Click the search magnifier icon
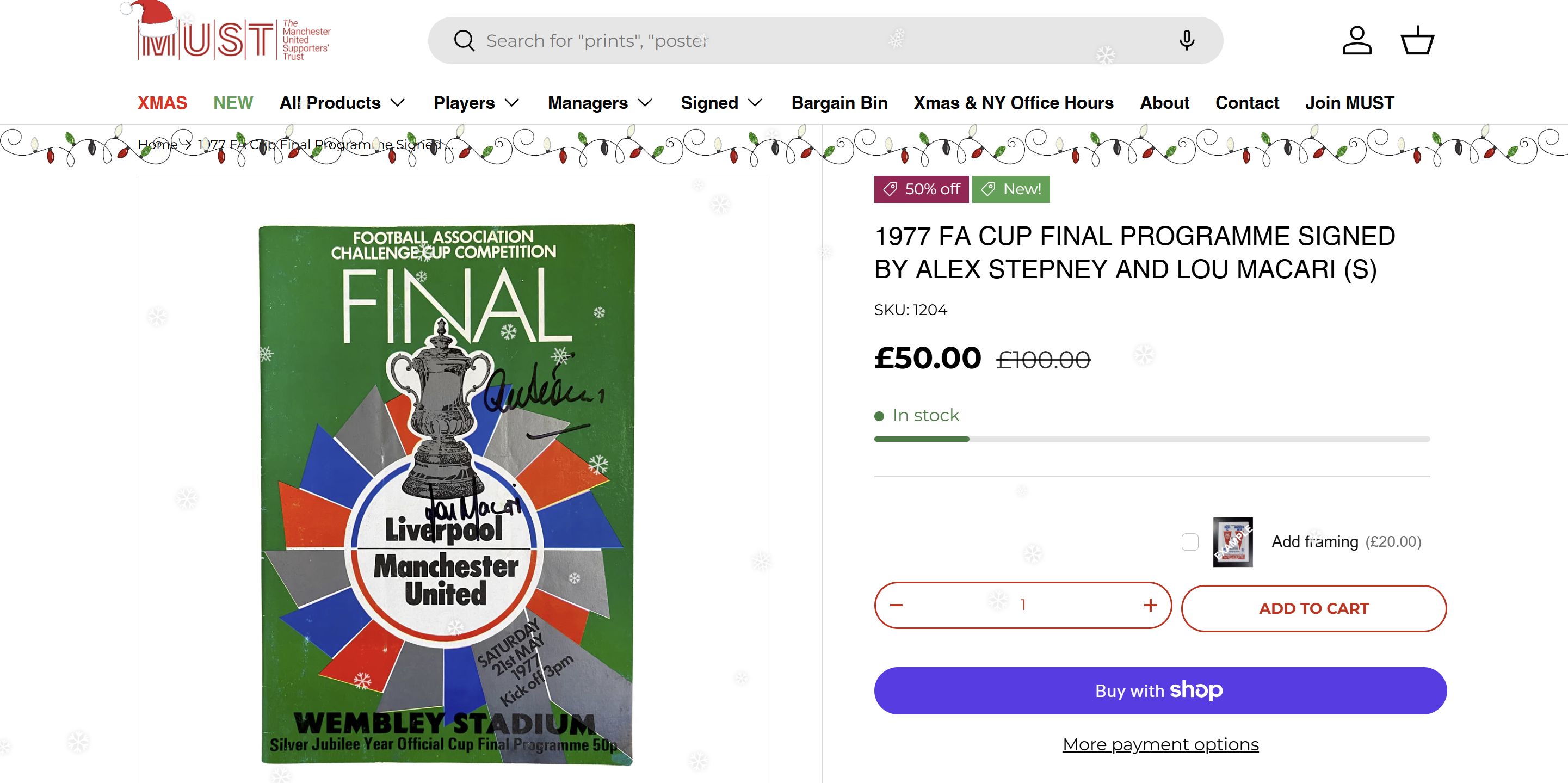The width and height of the screenshot is (1568, 783). point(464,41)
